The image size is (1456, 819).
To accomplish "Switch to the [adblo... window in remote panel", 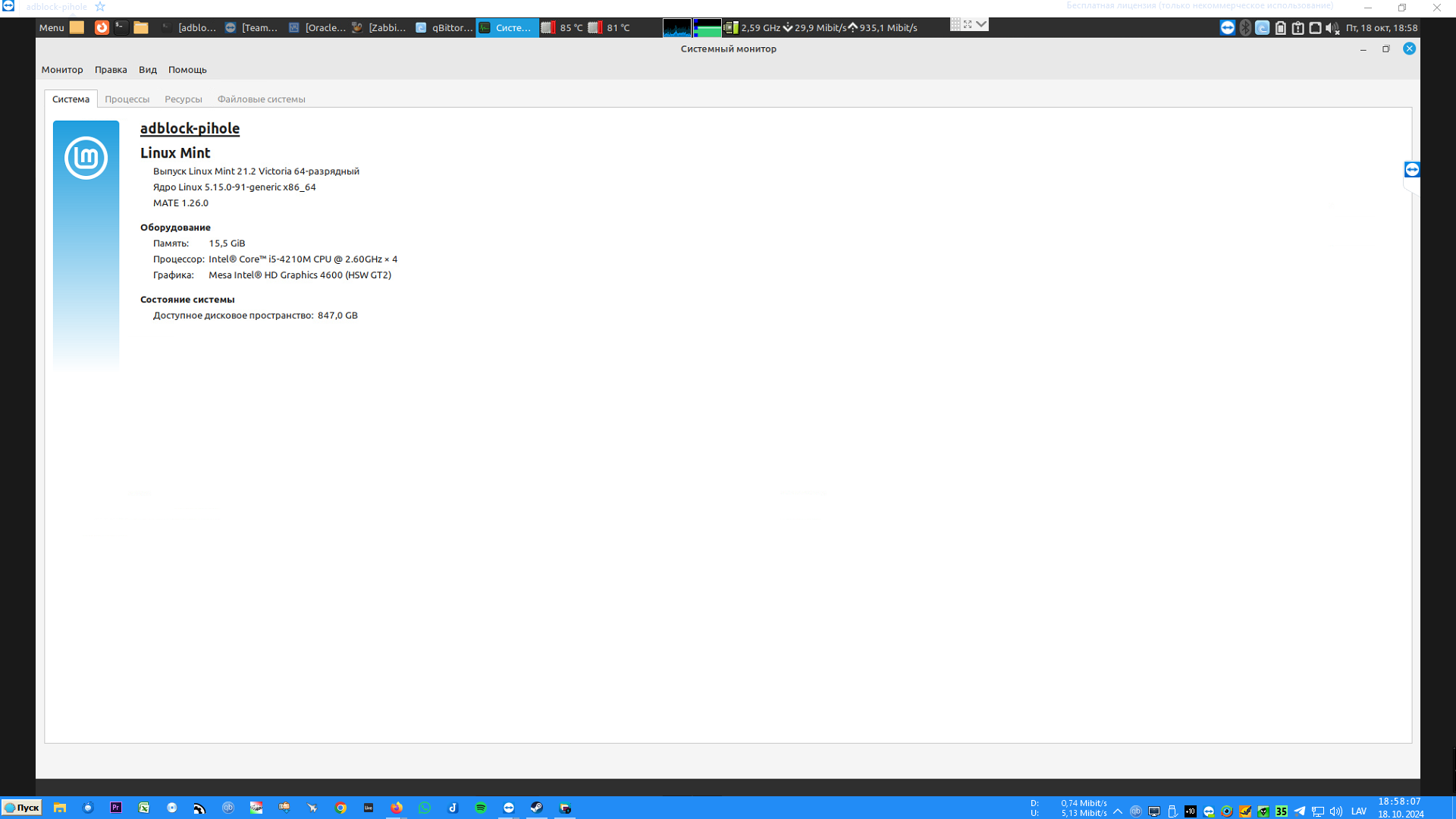I will [x=189, y=27].
